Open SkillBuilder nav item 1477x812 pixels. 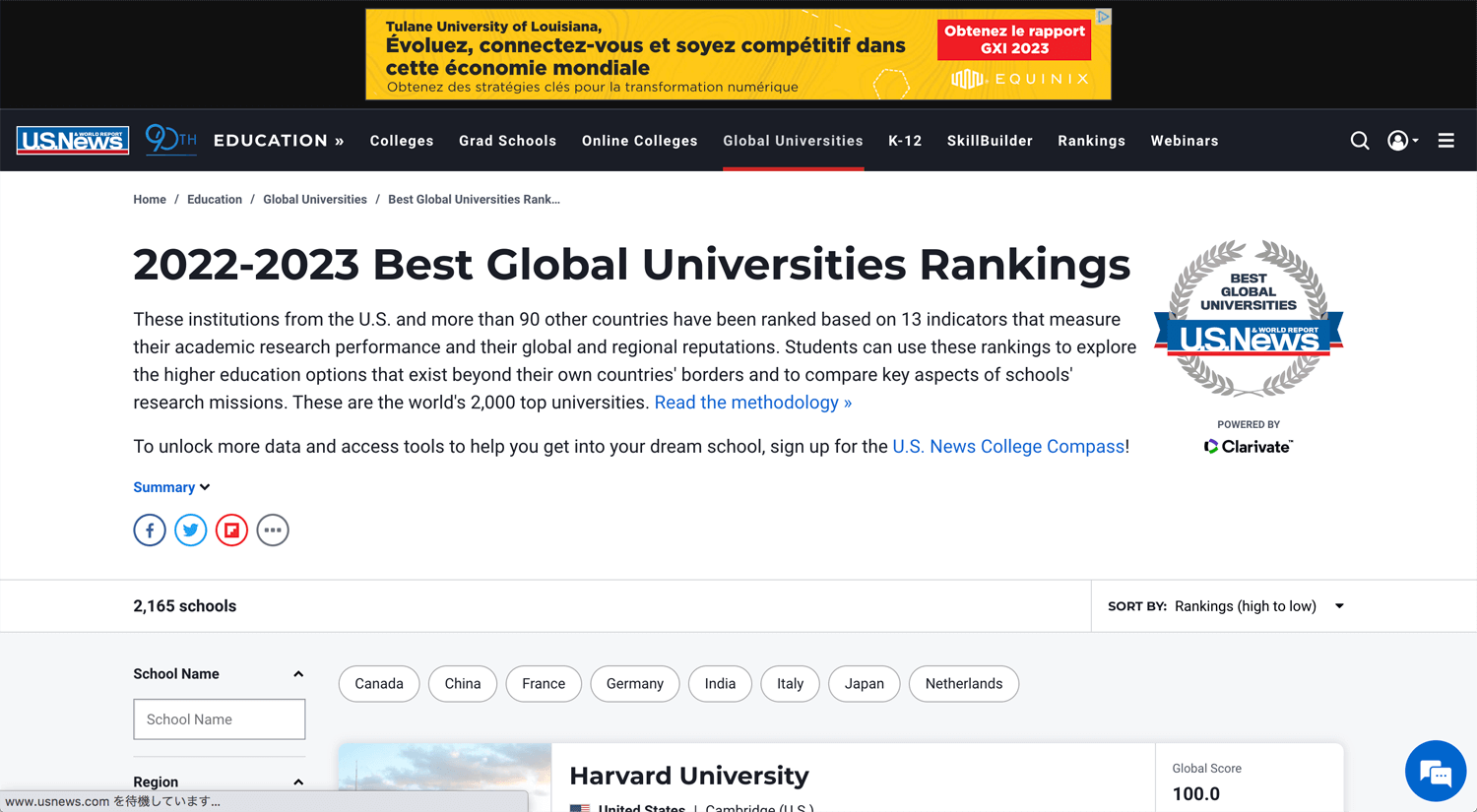[x=990, y=141]
